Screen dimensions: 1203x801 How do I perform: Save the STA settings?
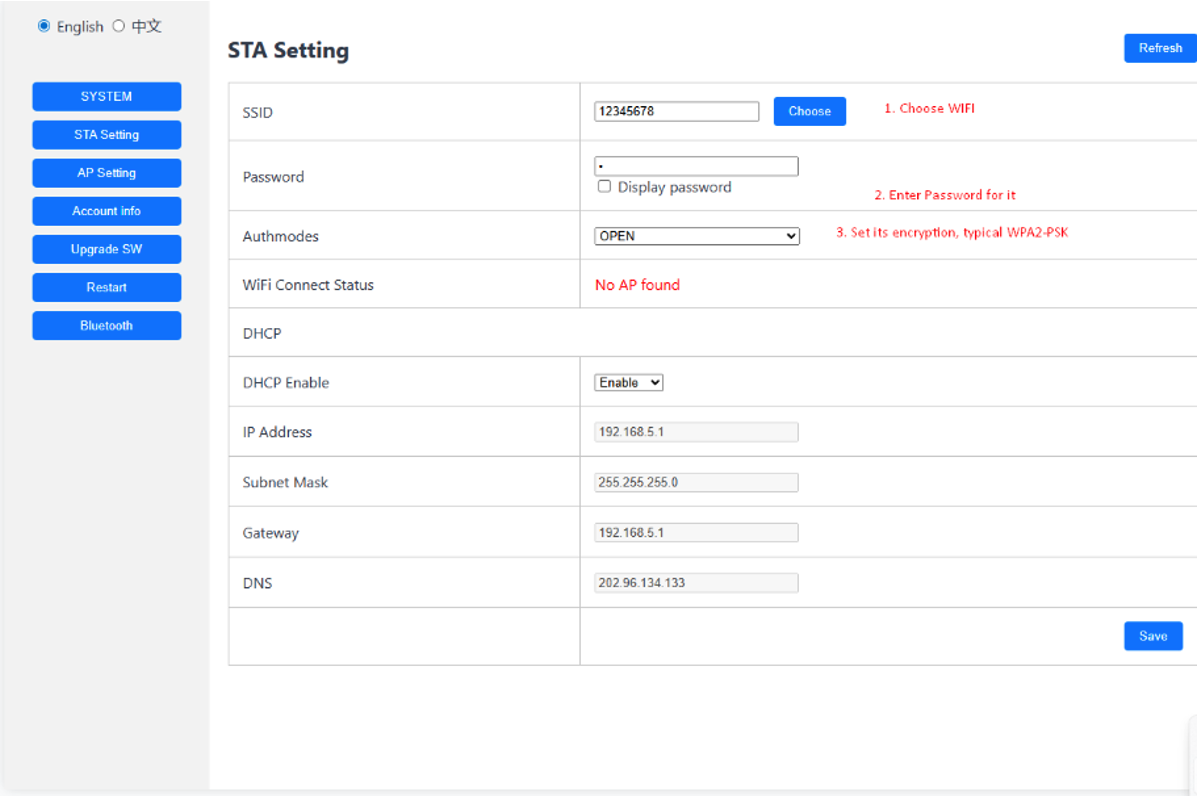point(1153,636)
